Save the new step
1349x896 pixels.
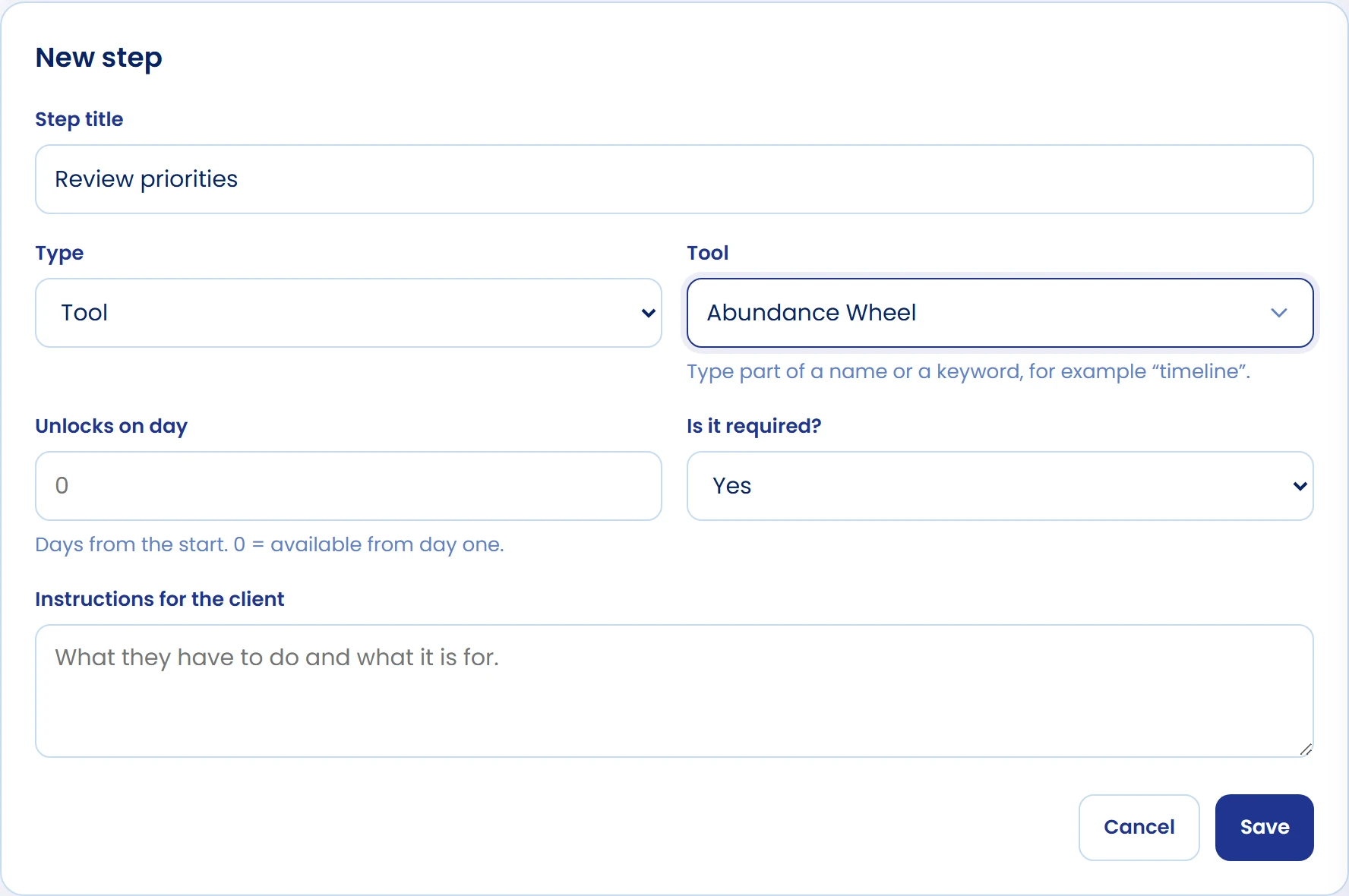1264,827
